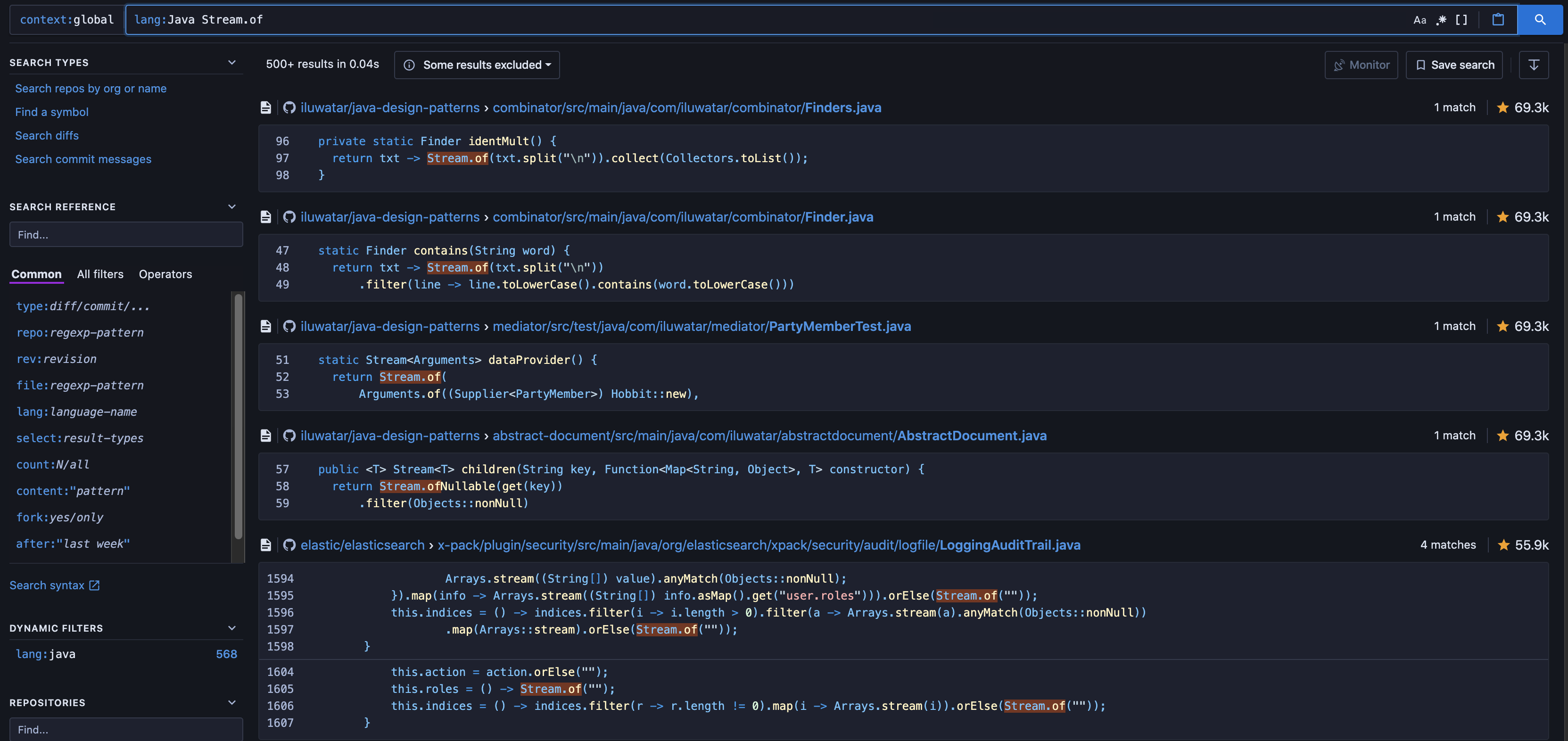
Task: Open elastic/elasticsearch repository link
Action: 362,545
